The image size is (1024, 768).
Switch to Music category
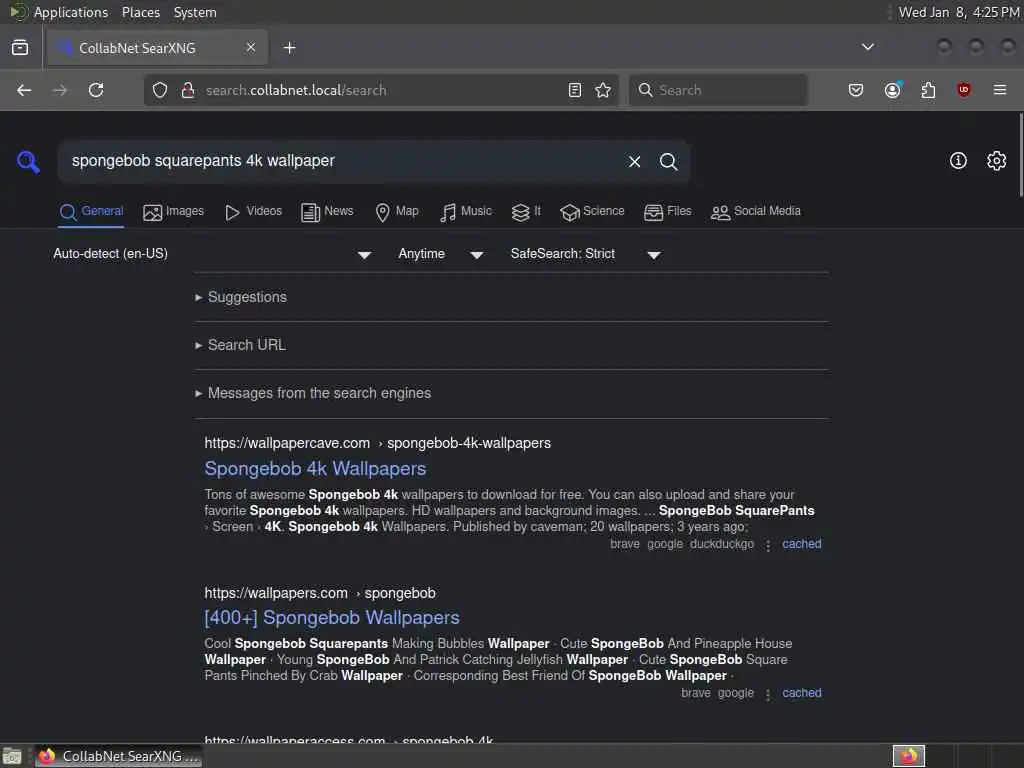(x=466, y=212)
